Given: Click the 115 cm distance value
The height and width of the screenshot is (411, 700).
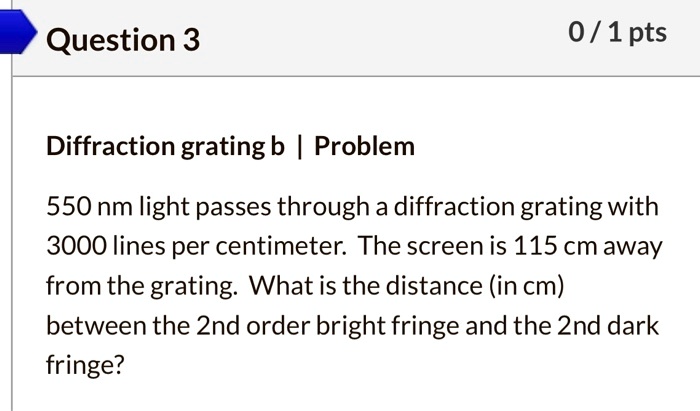Looking at the screenshot, I should point(555,246).
